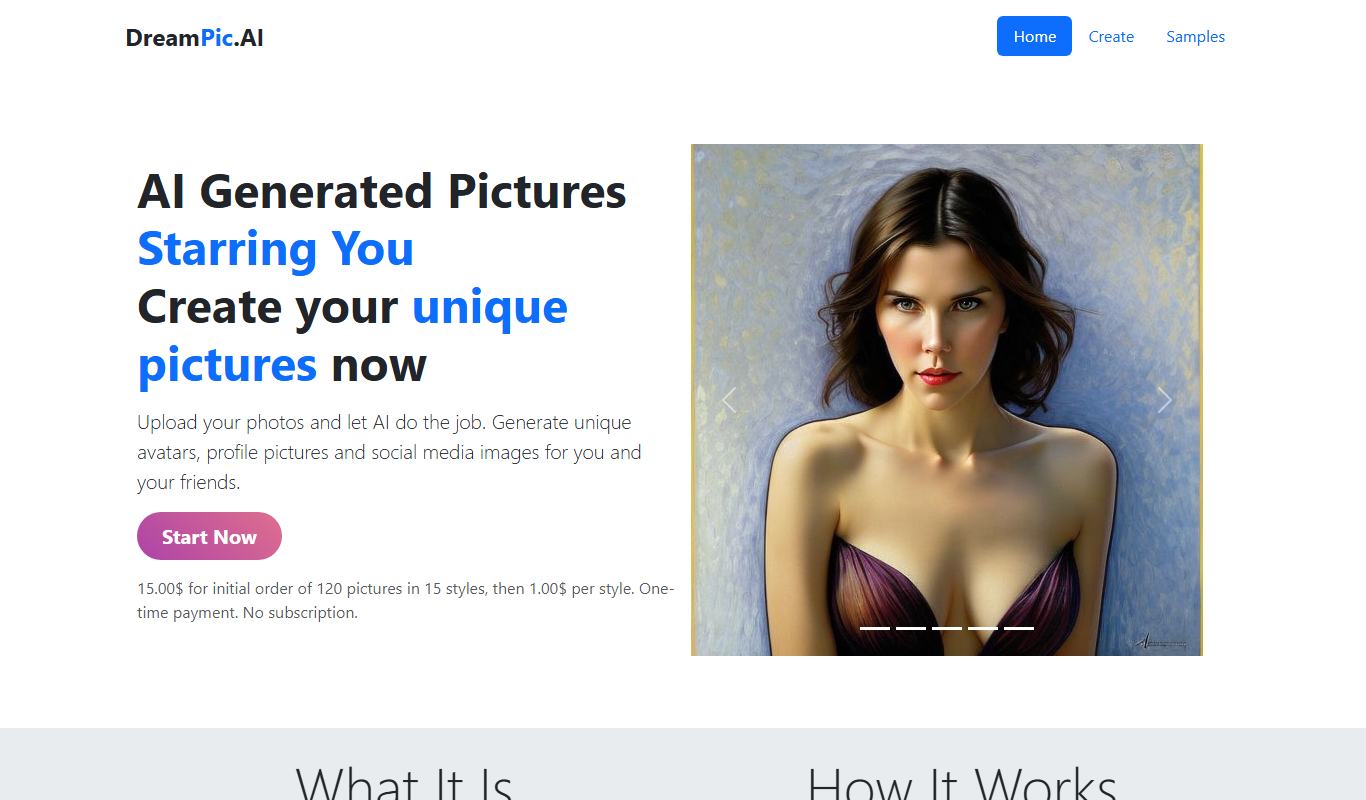Open the DreamPic.AI logo link

coord(195,38)
